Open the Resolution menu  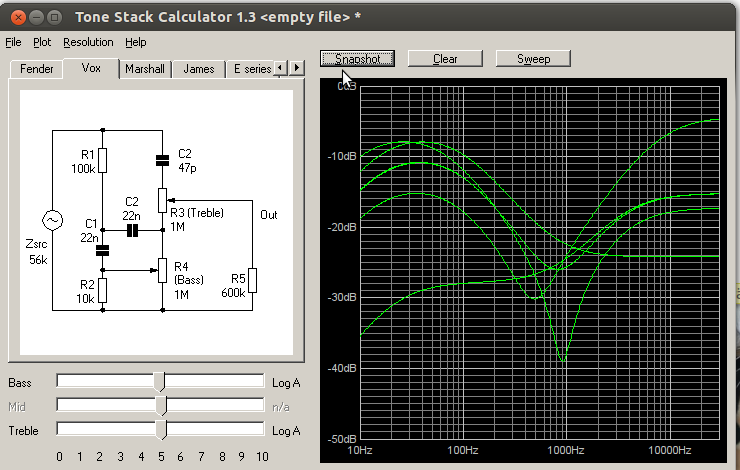(88, 42)
